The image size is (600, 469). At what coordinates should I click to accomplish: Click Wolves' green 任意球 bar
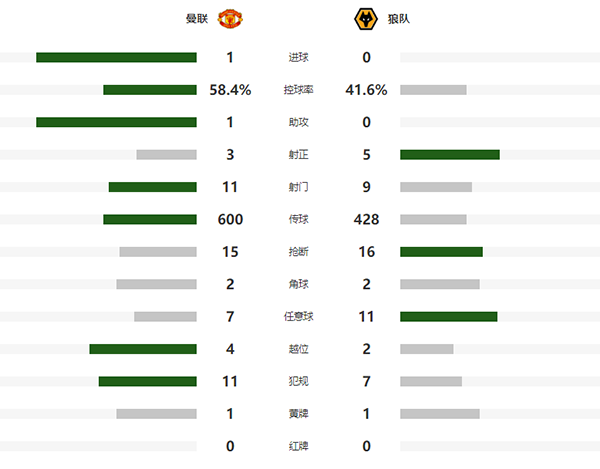(x=448, y=317)
